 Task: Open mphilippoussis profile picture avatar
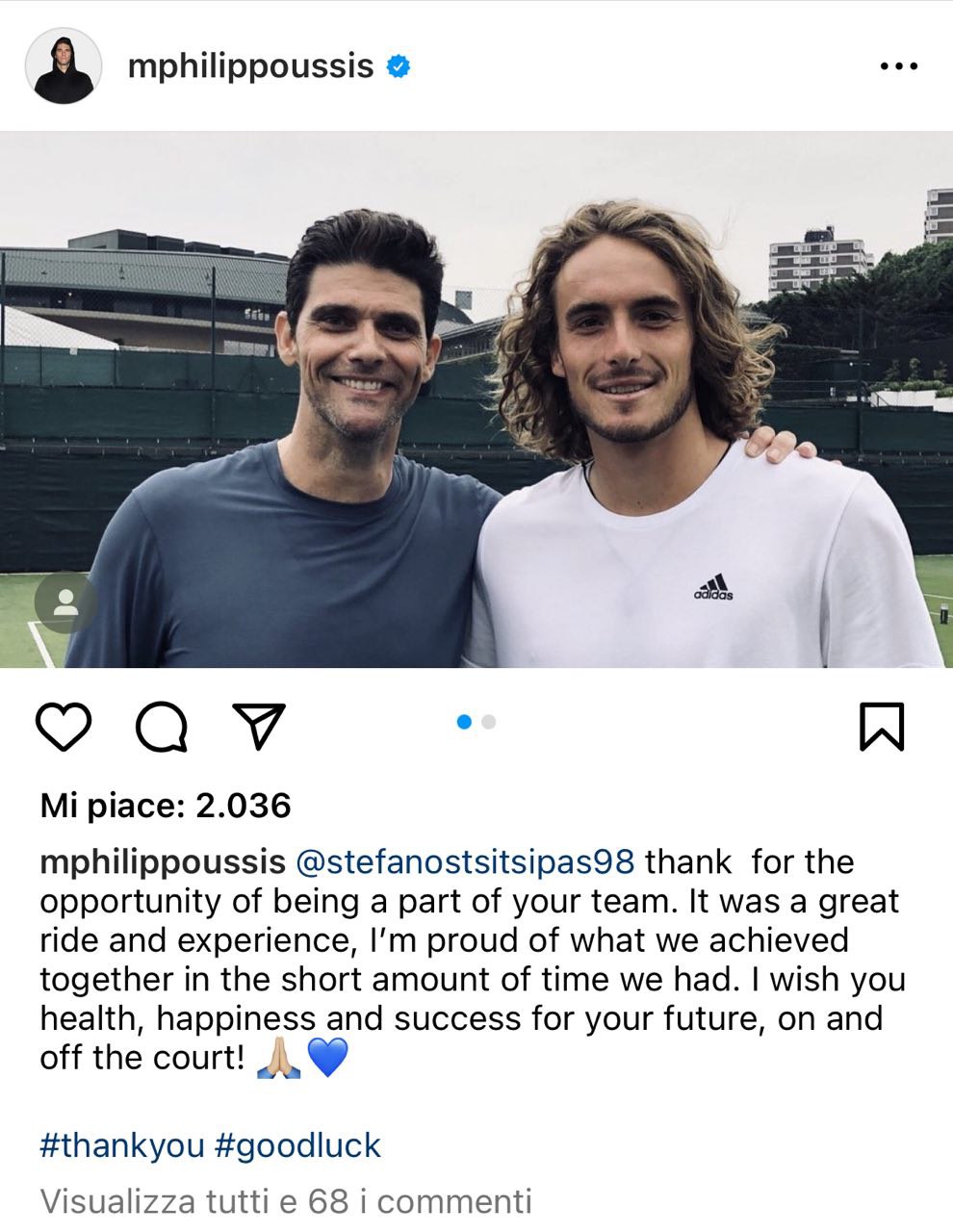[64, 65]
